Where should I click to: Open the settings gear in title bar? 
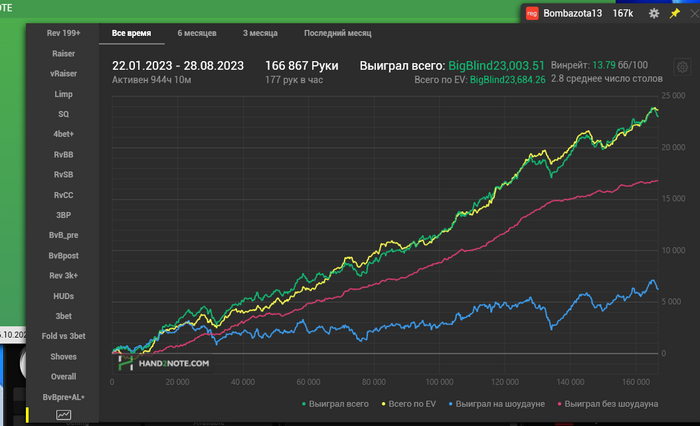[x=654, y=13]
